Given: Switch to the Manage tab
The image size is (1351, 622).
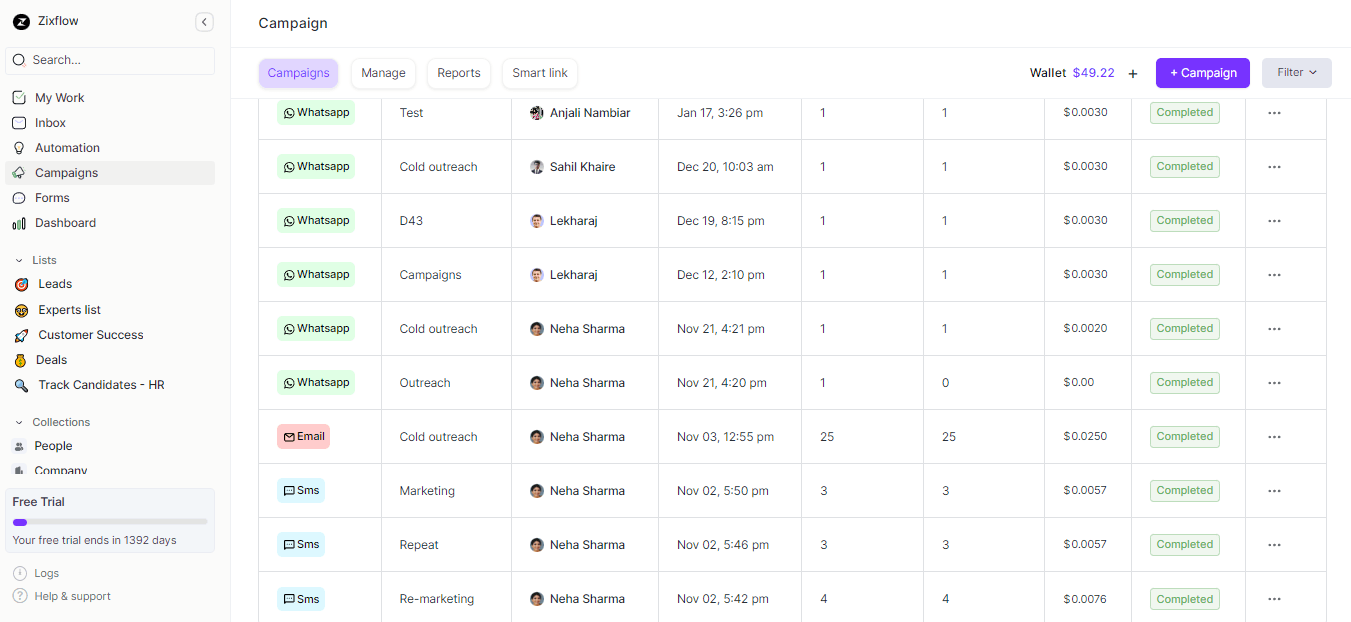Looking at the screenshot, I should 383,72.
